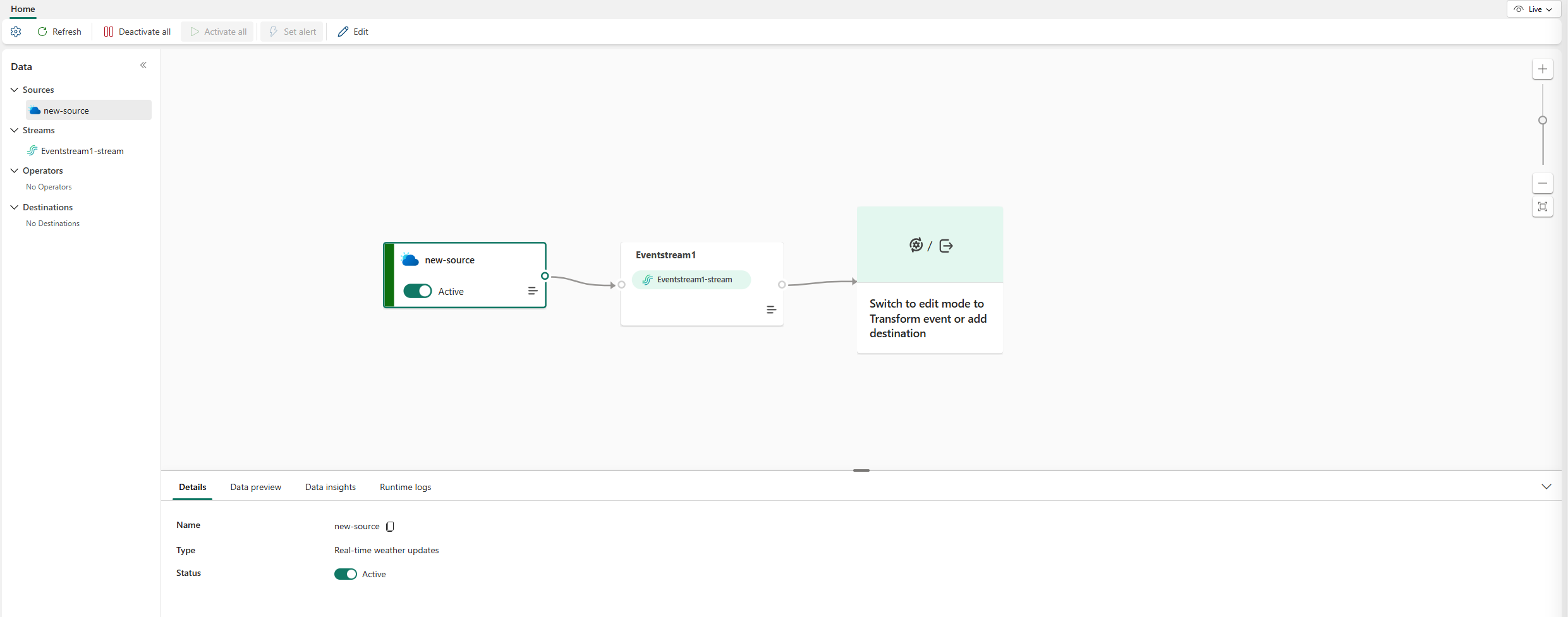Zoom out on the canvas
This screenshot has width=1568, height=617.
[x=1543, y=183]
